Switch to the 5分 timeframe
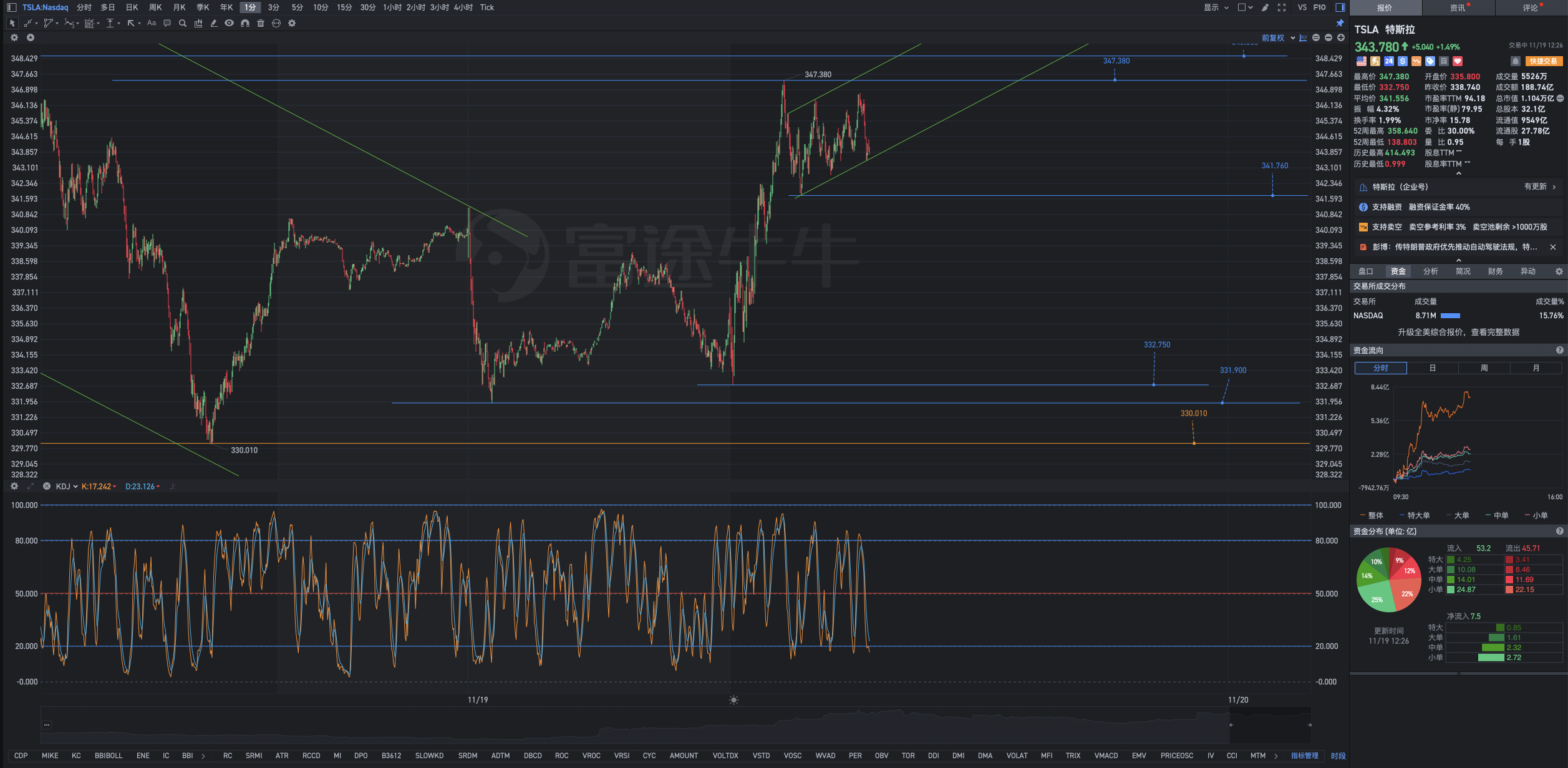The image size is (1568, 768). [x=298, y=7]
